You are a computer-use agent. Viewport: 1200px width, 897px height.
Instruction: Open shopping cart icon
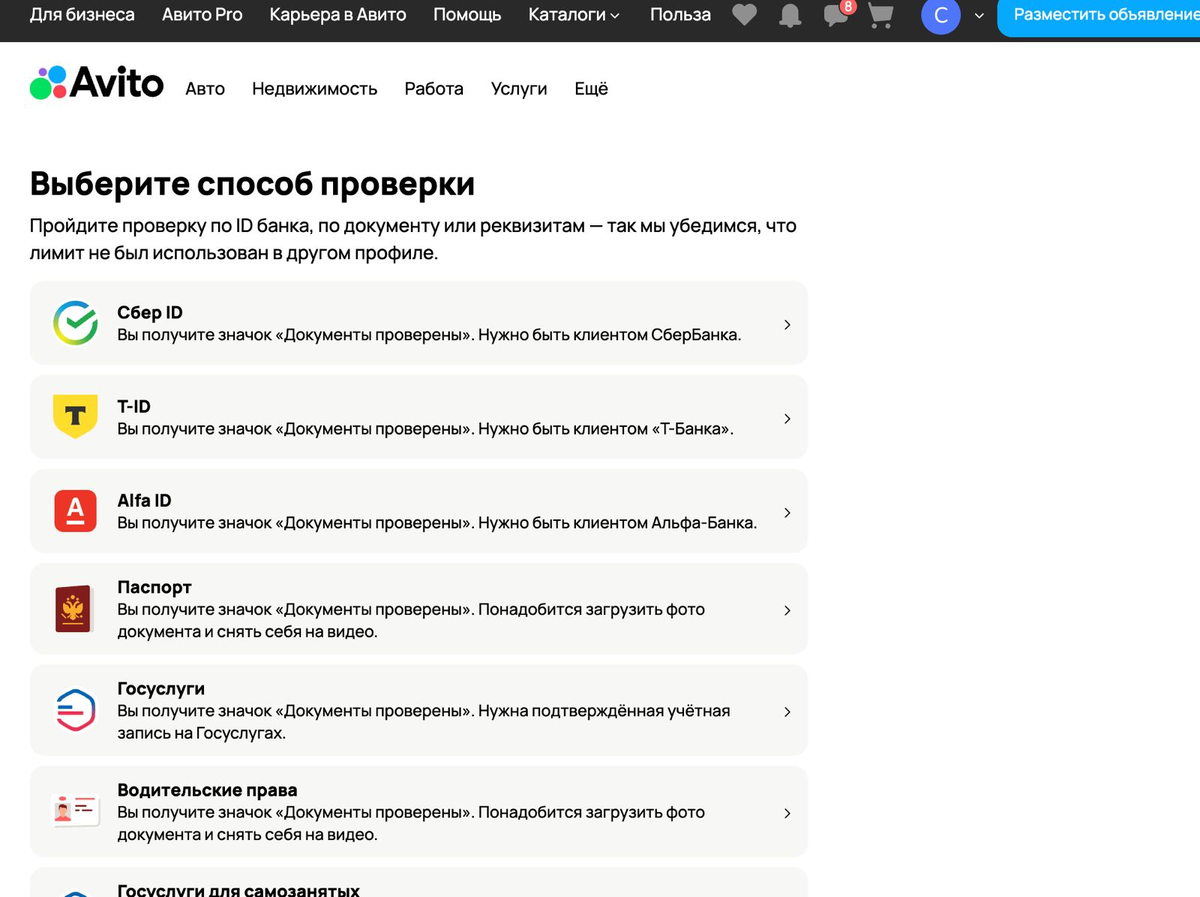pos(881,15)
